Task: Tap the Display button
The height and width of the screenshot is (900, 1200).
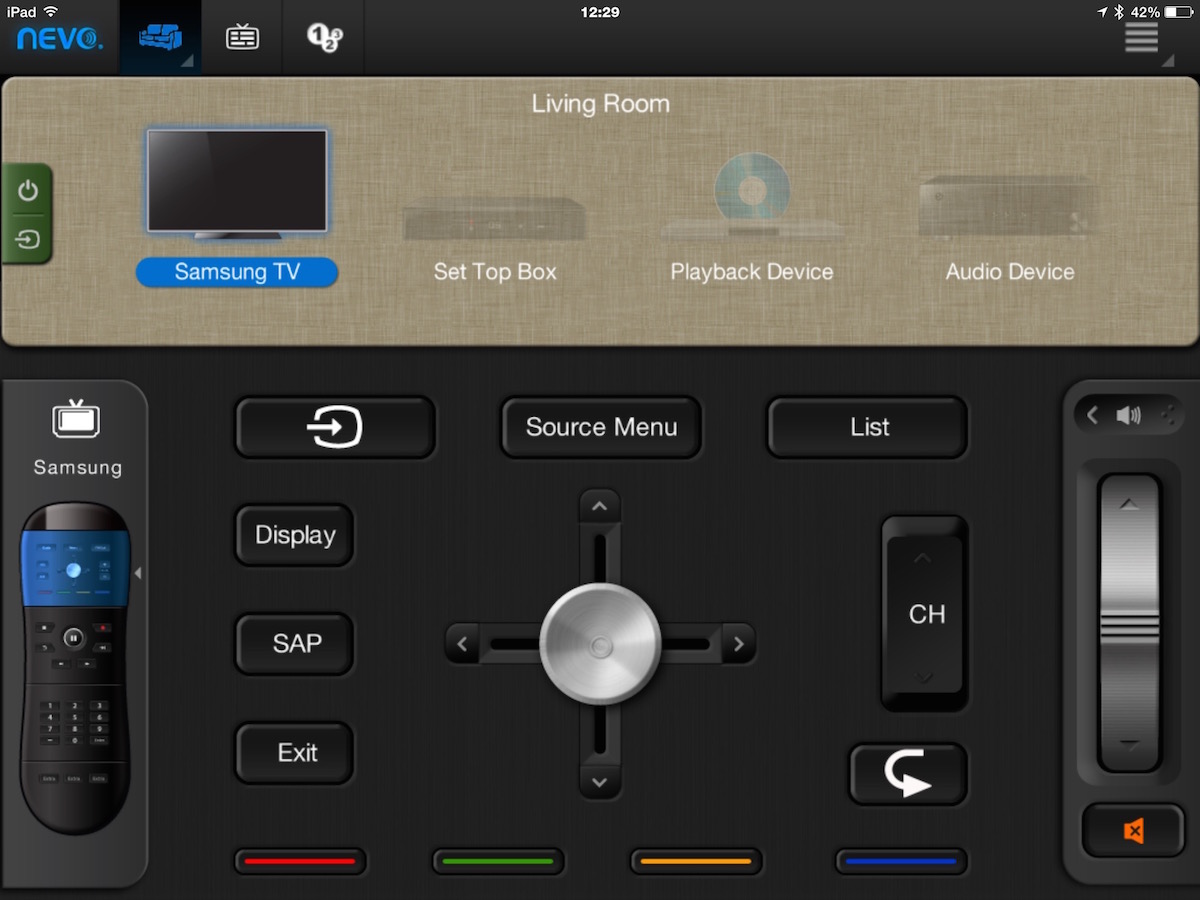Action: (x=295, y=535)
